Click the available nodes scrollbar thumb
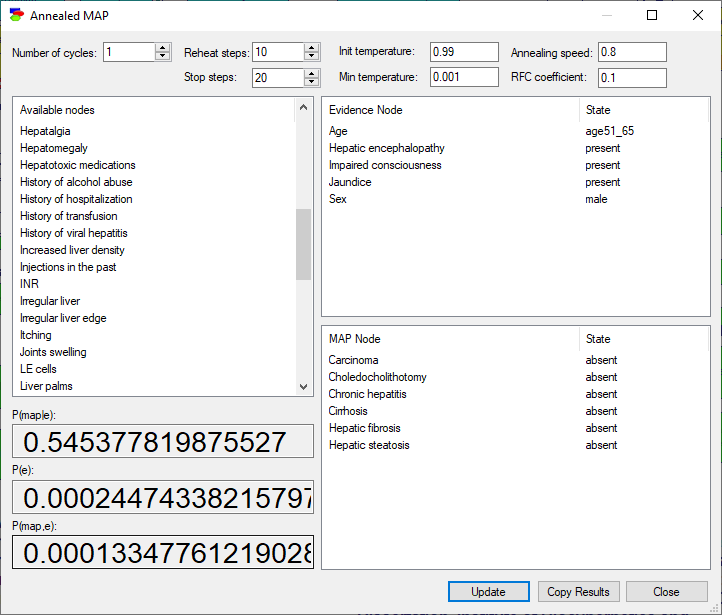 [303, 244]
